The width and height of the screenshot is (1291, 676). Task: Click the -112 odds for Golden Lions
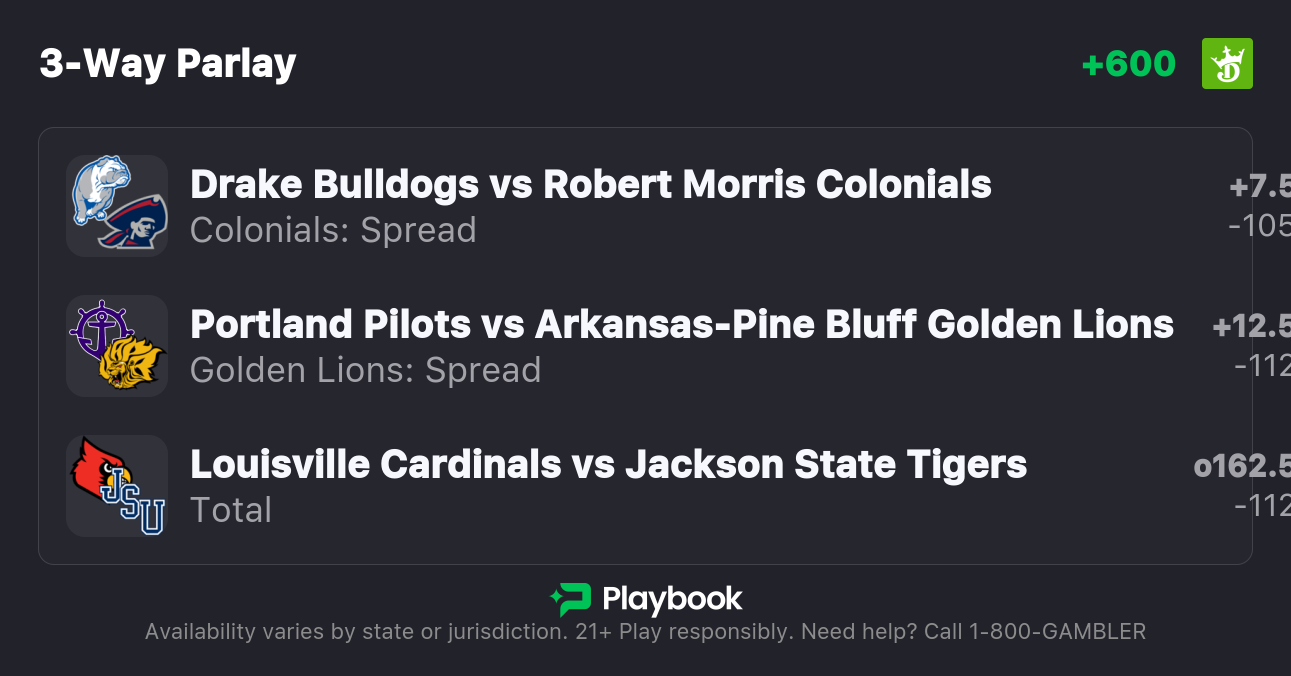[1262, 366]
